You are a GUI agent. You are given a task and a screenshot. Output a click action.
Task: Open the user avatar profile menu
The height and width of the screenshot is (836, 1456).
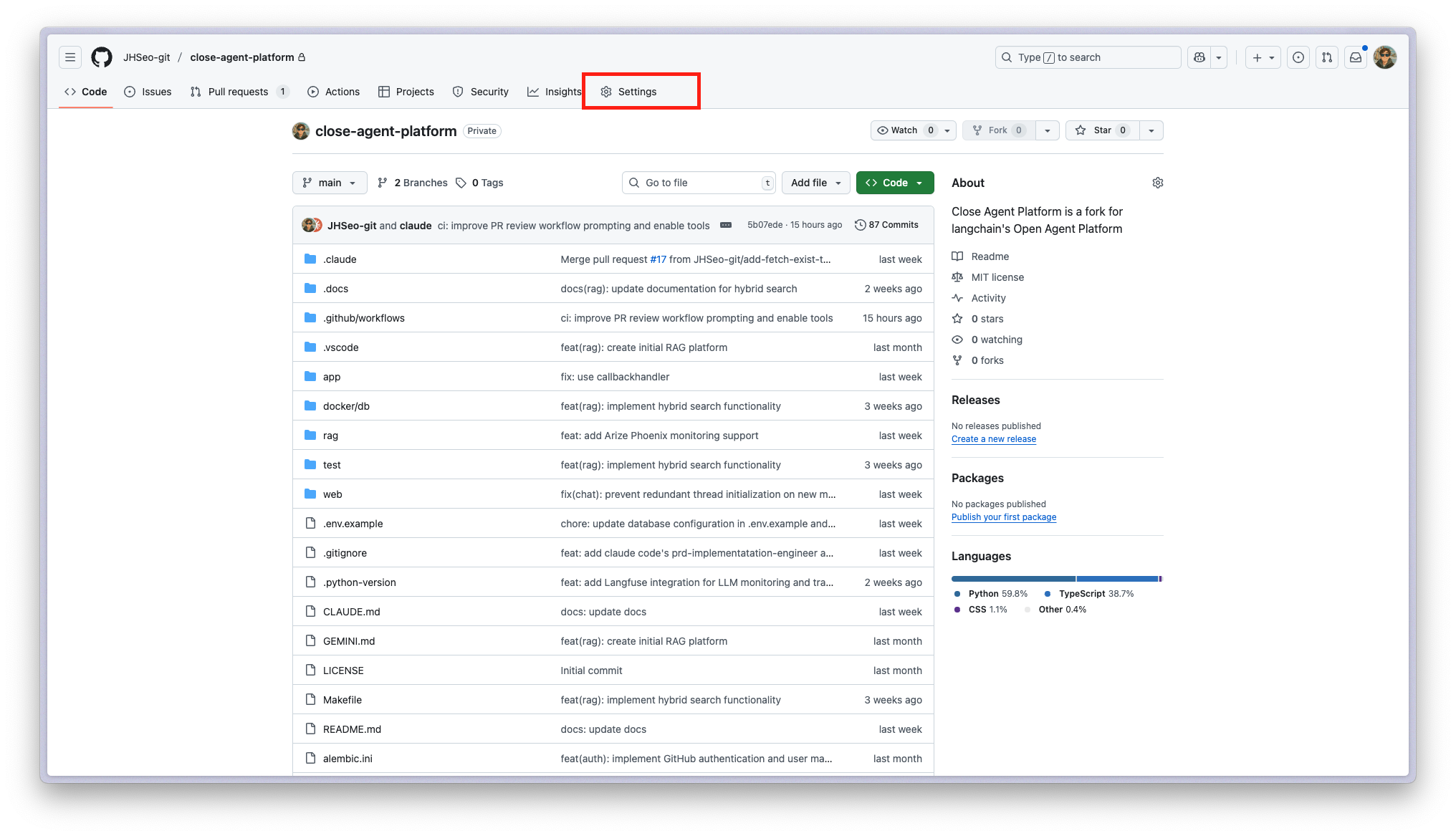coord(1385,57)
